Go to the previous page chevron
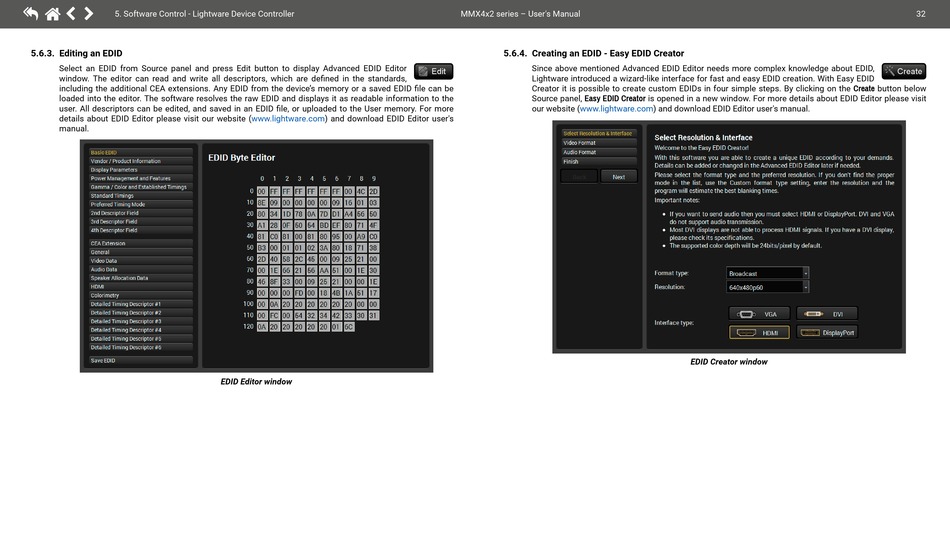 (71, 13)
